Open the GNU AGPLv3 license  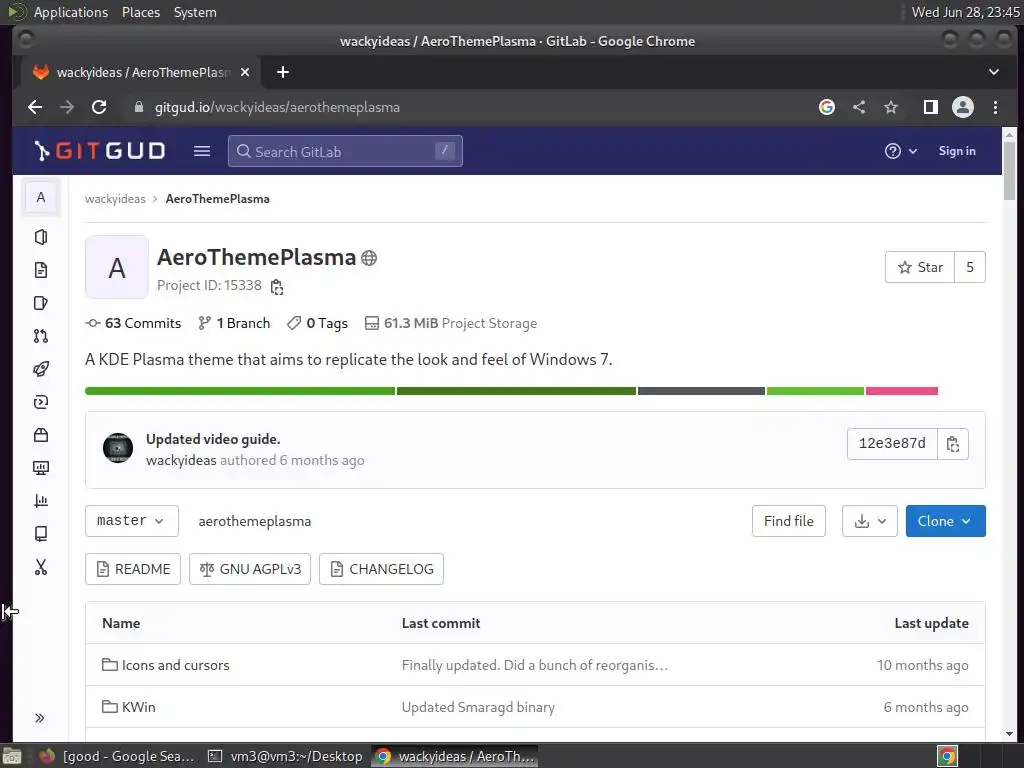pos(249,569)
